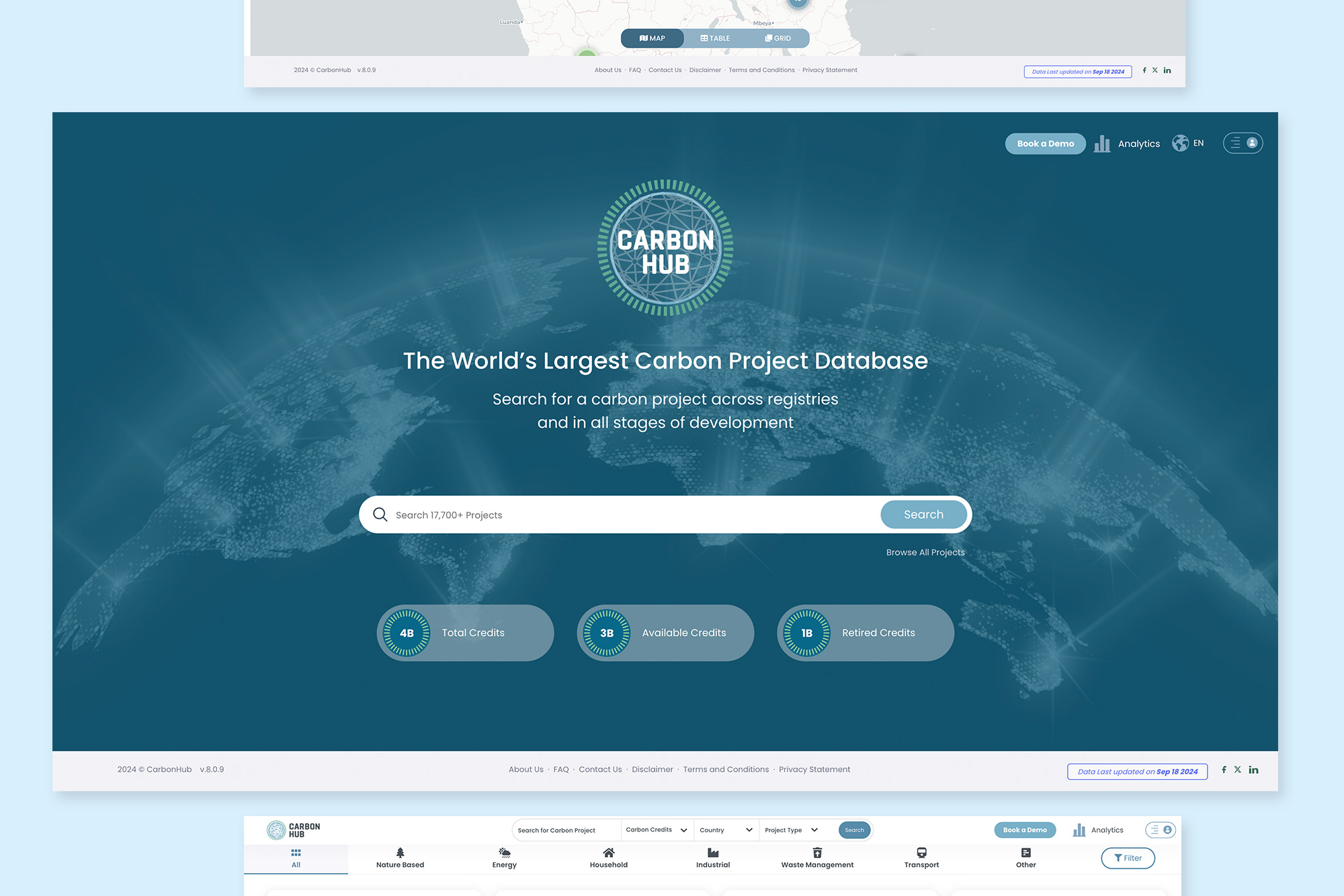Click the magnifier icon in the search bar

380,514
